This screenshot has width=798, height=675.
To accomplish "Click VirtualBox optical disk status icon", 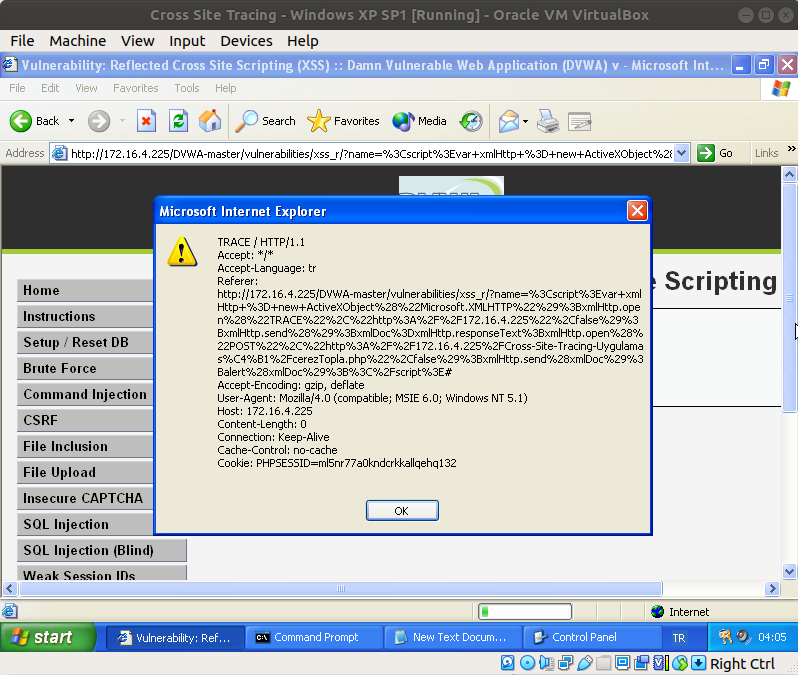I will coord(527,663).
